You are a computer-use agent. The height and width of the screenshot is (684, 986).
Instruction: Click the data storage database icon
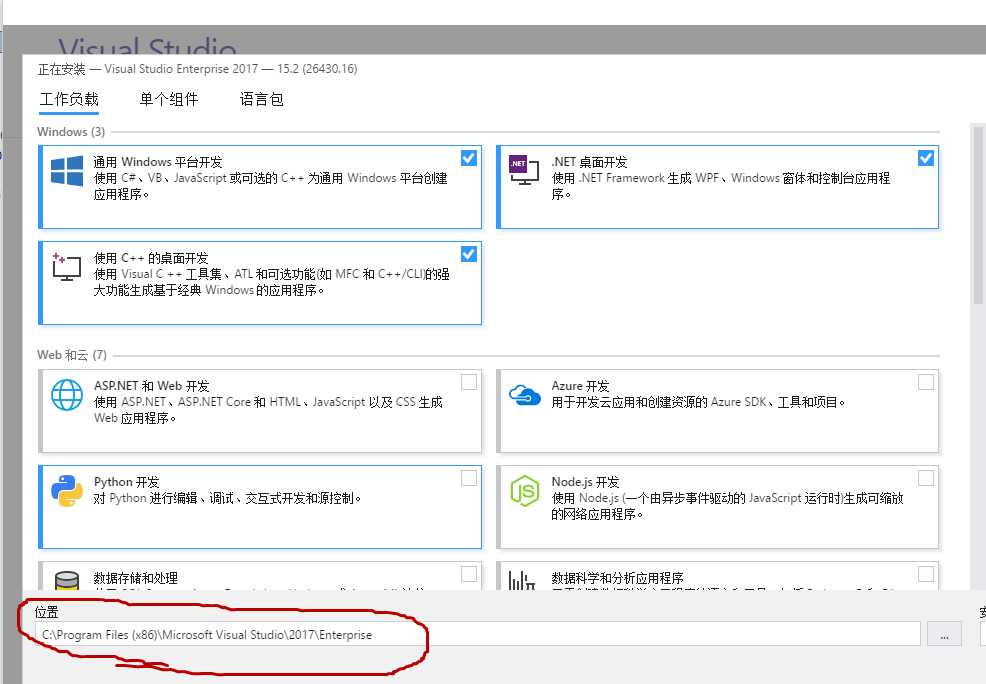click(67, 580)
